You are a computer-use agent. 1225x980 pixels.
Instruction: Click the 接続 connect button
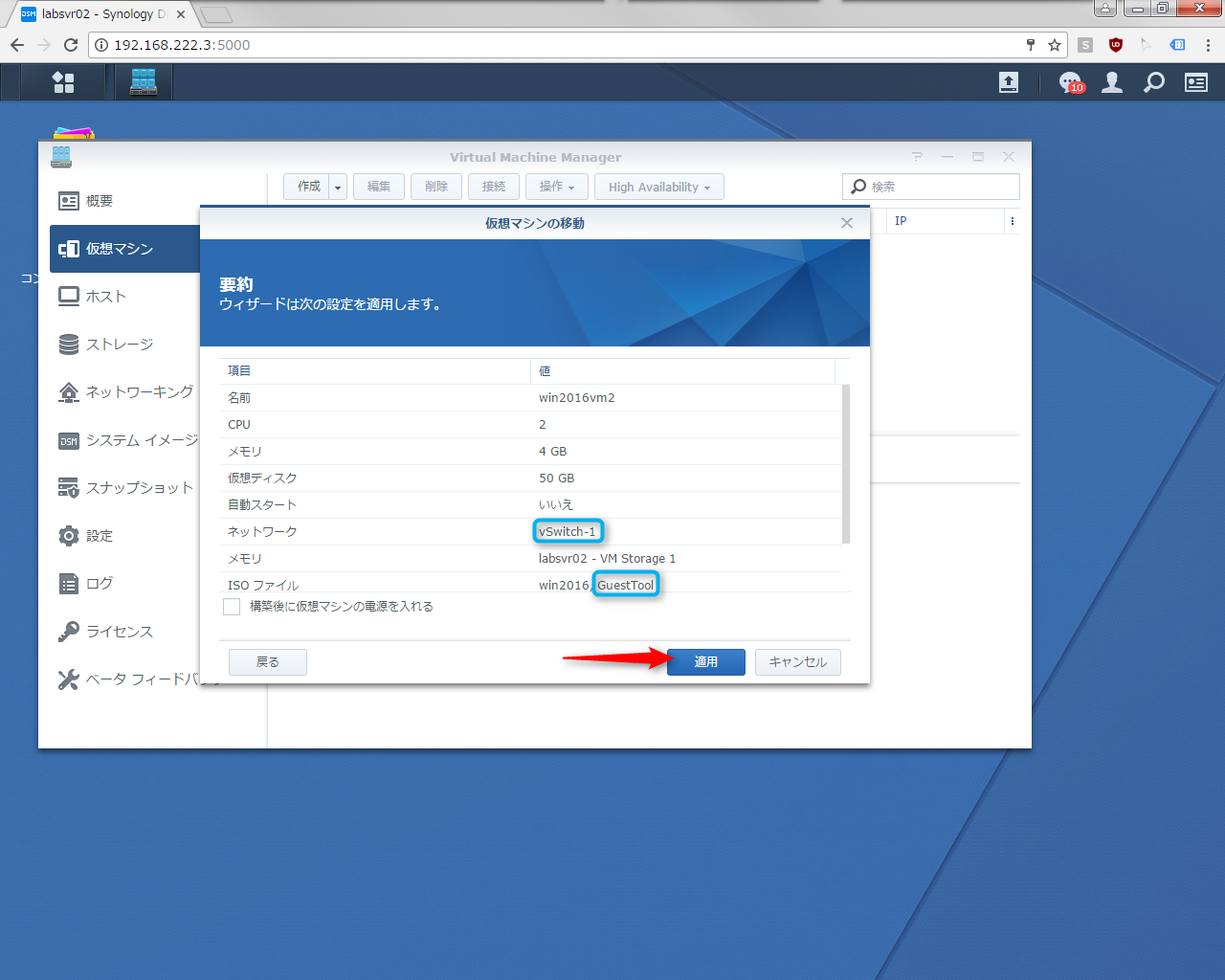click(x=494, y=187)
